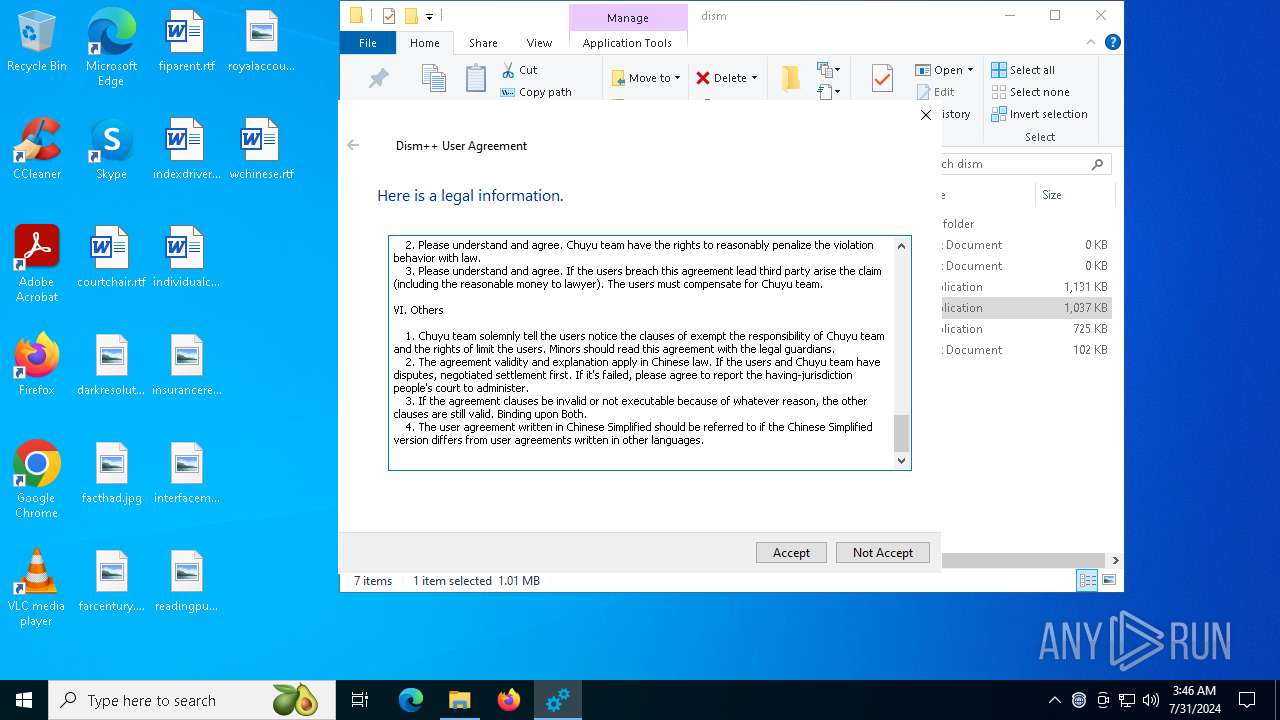Switch to the Share ribbon tab

tap(483, 43)
